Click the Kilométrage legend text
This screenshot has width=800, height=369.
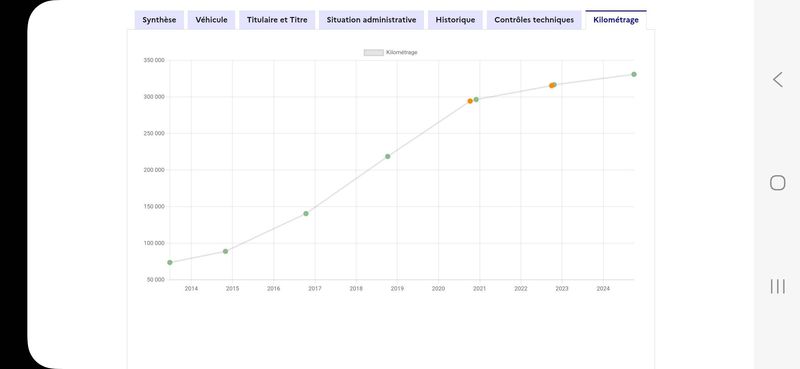point(402,53)
